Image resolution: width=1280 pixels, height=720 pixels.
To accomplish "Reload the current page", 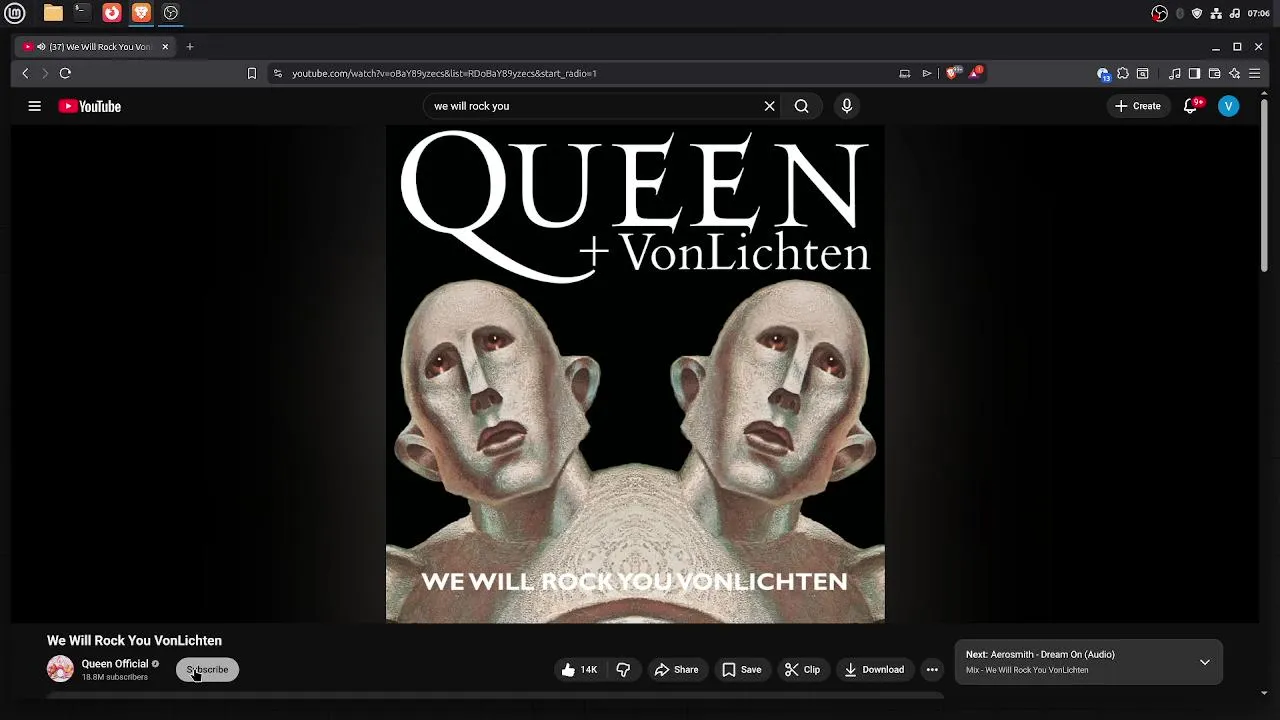I will point(65,73).
